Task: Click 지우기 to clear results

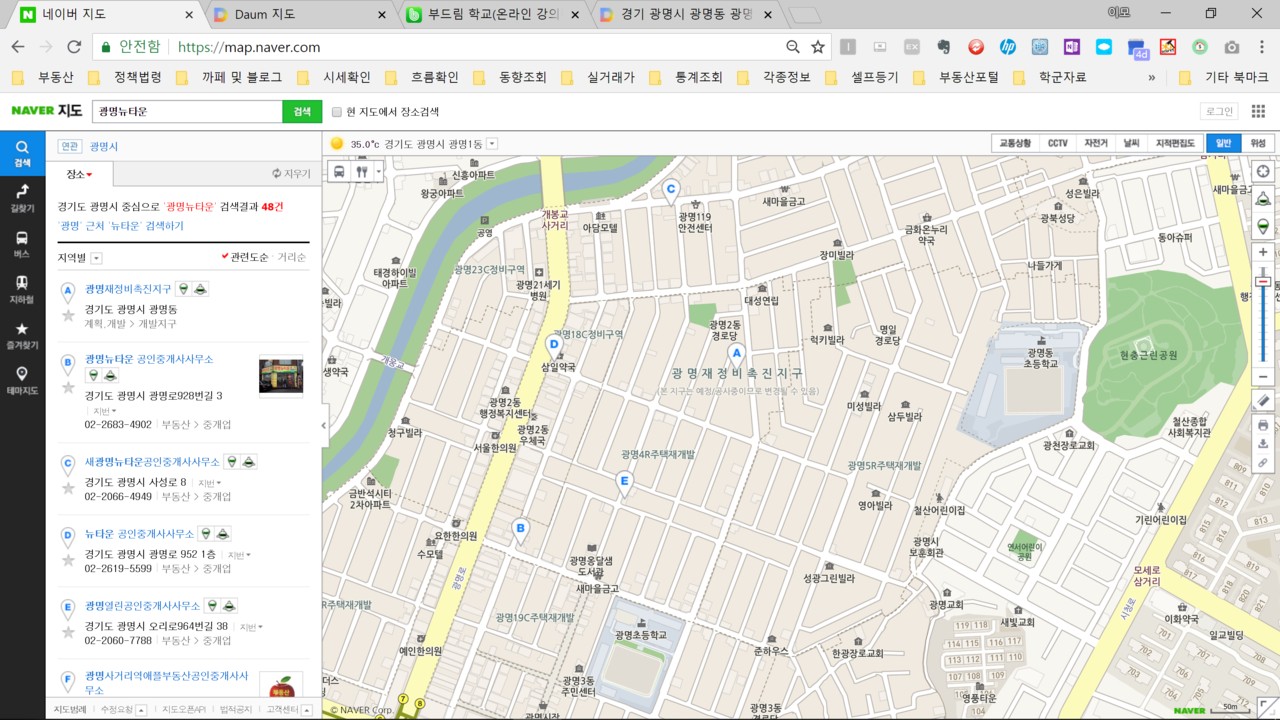Action: pyautogui.click(x=291, y=174)
